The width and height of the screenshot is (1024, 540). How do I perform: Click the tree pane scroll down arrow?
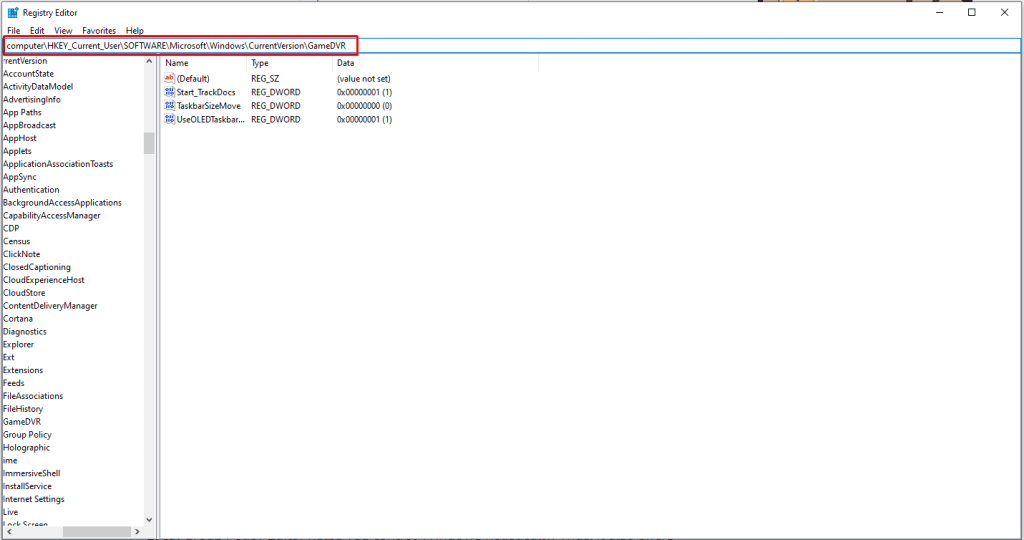point(149,520)
